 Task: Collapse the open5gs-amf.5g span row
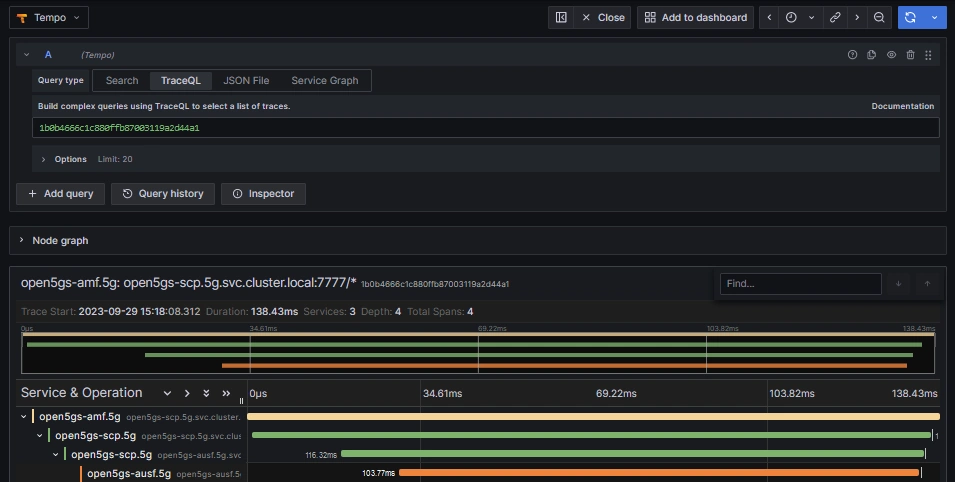(24, 416)
